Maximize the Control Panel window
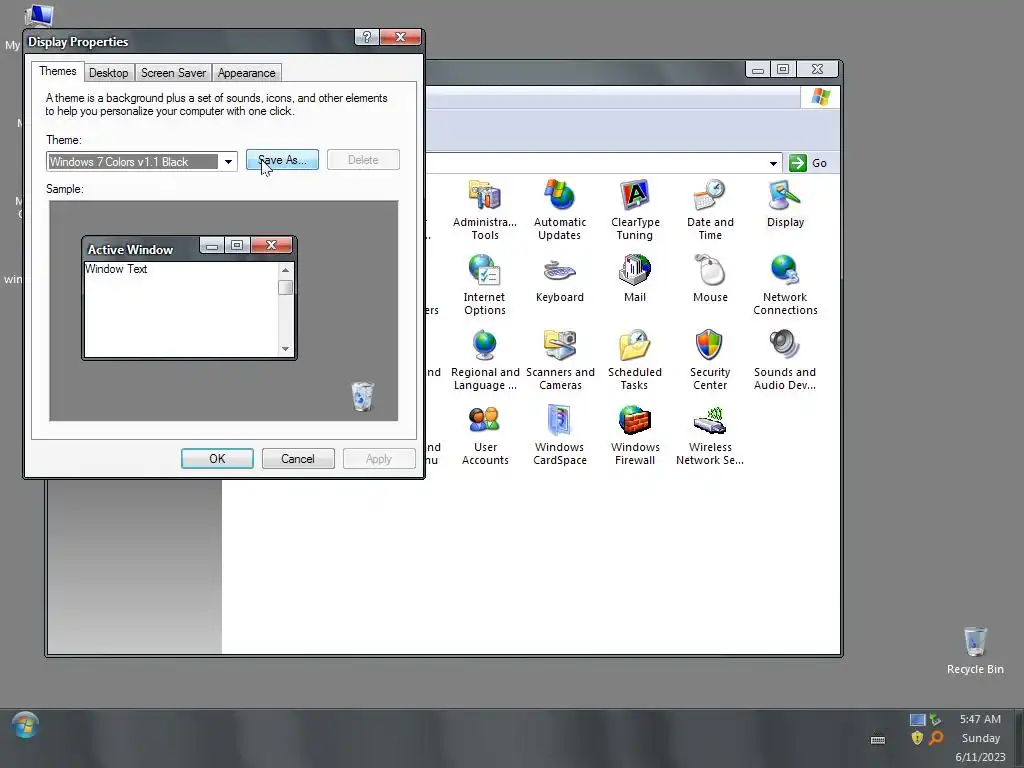Viewport: 1024px width, 768px height. click(783, 69)
